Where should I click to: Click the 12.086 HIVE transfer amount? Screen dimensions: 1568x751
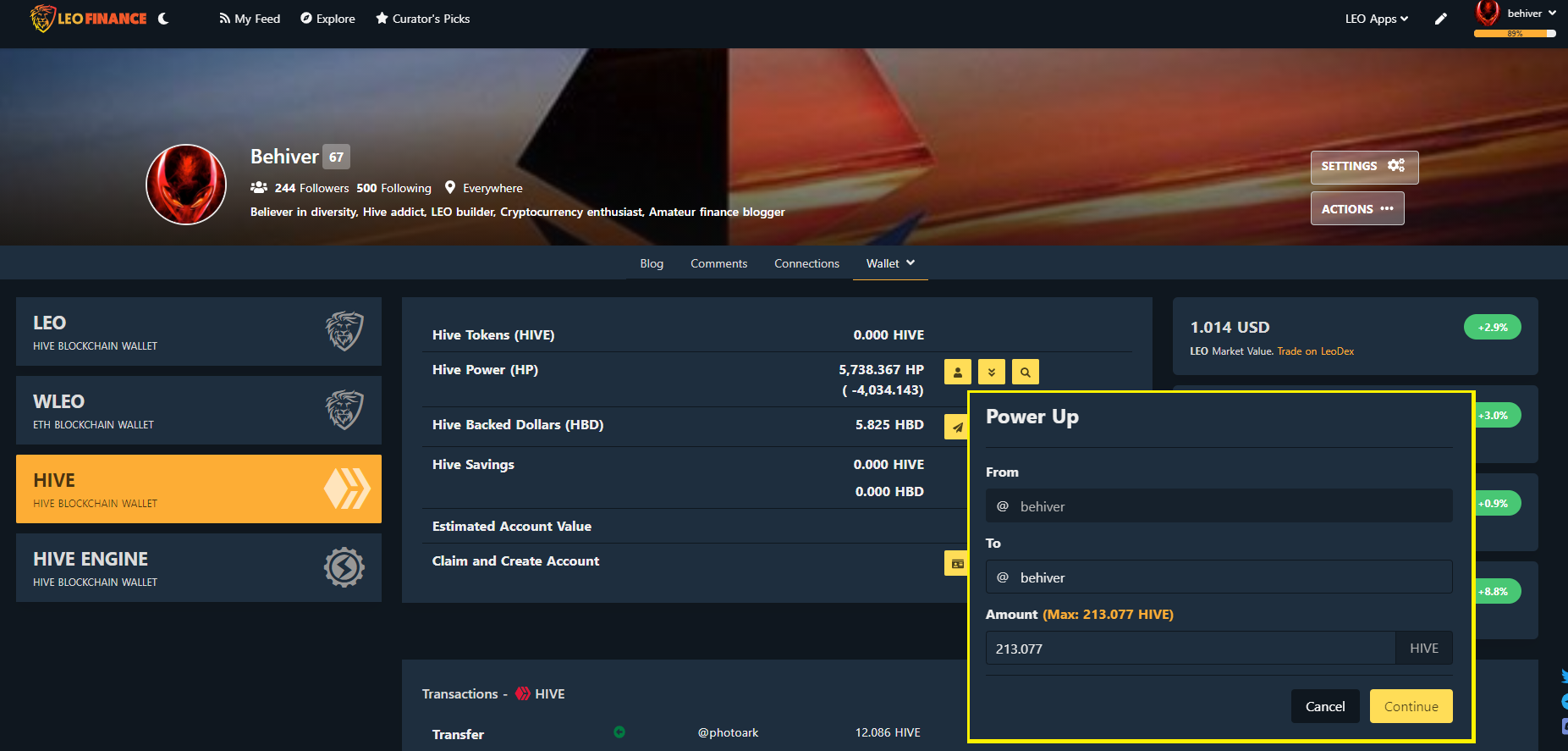click(x=888, y=732)
